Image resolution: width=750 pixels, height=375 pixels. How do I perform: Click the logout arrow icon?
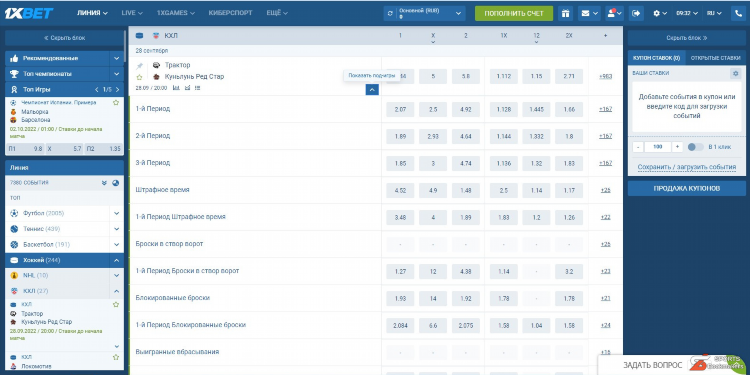tap(636, 13)
